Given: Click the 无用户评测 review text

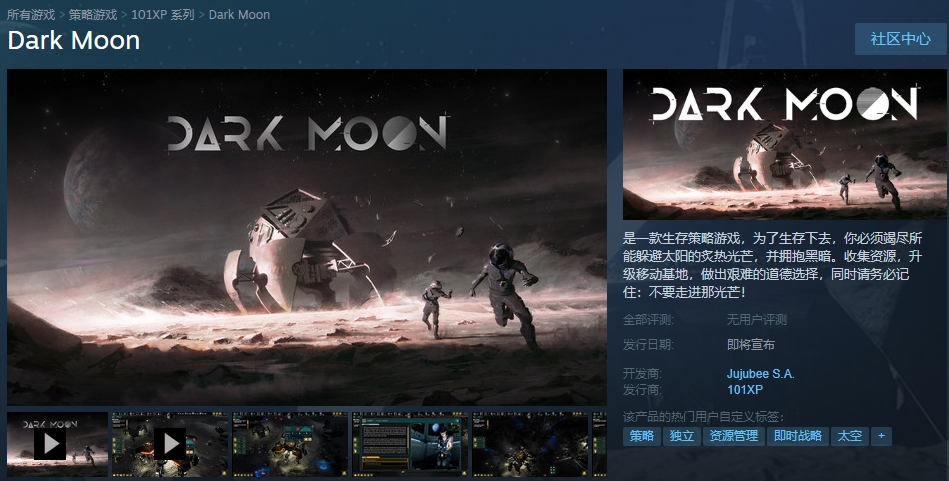Looking at the screenshot, I should (757, 320).
